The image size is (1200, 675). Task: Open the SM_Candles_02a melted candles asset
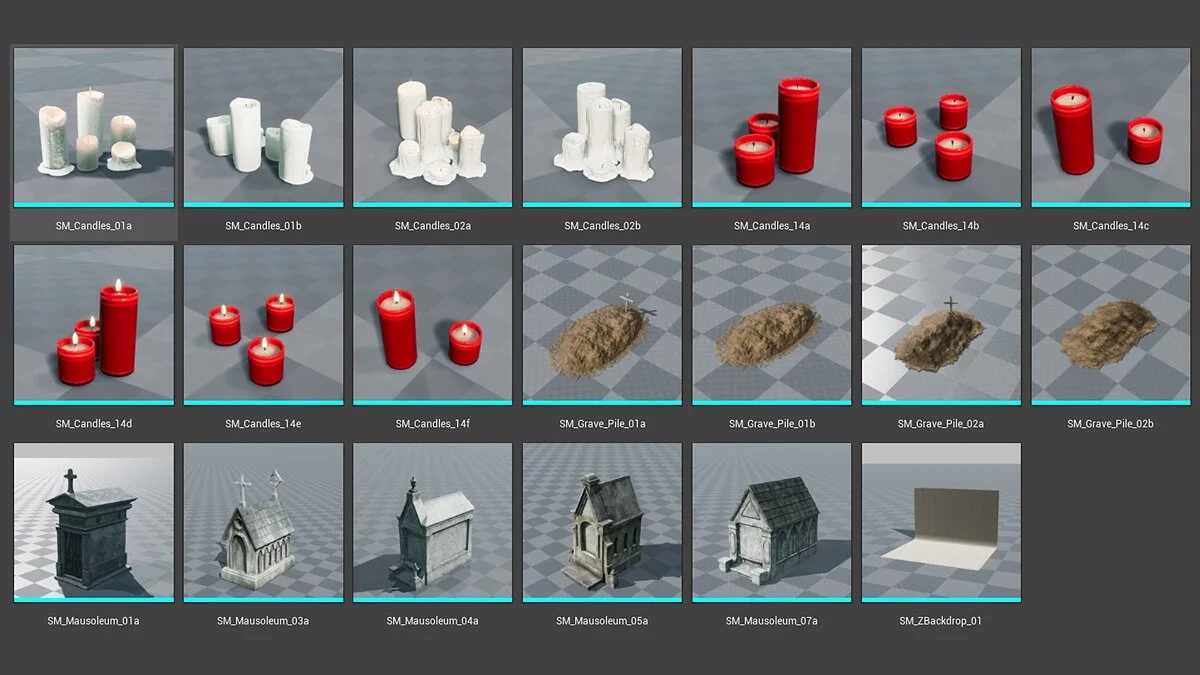tap(433, 127)
